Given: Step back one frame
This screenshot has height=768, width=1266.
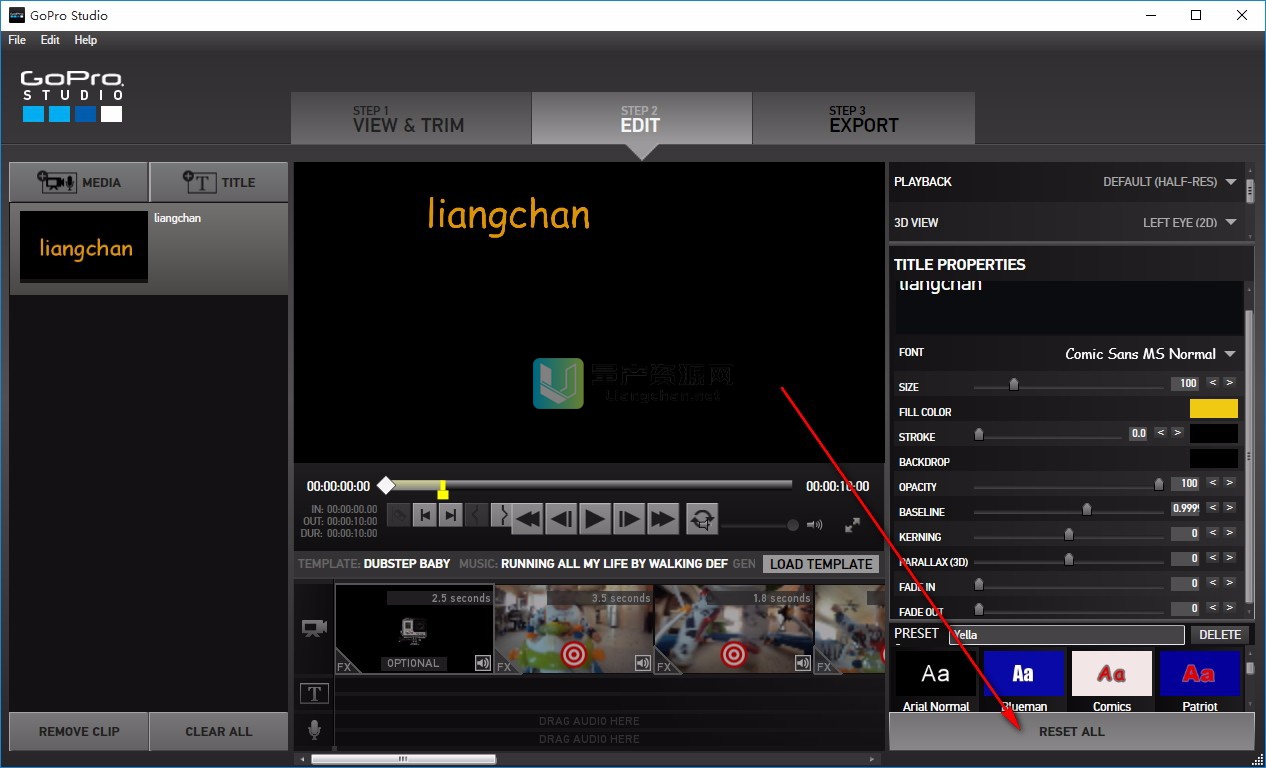Looking at the screenshot, I should 561,518.
